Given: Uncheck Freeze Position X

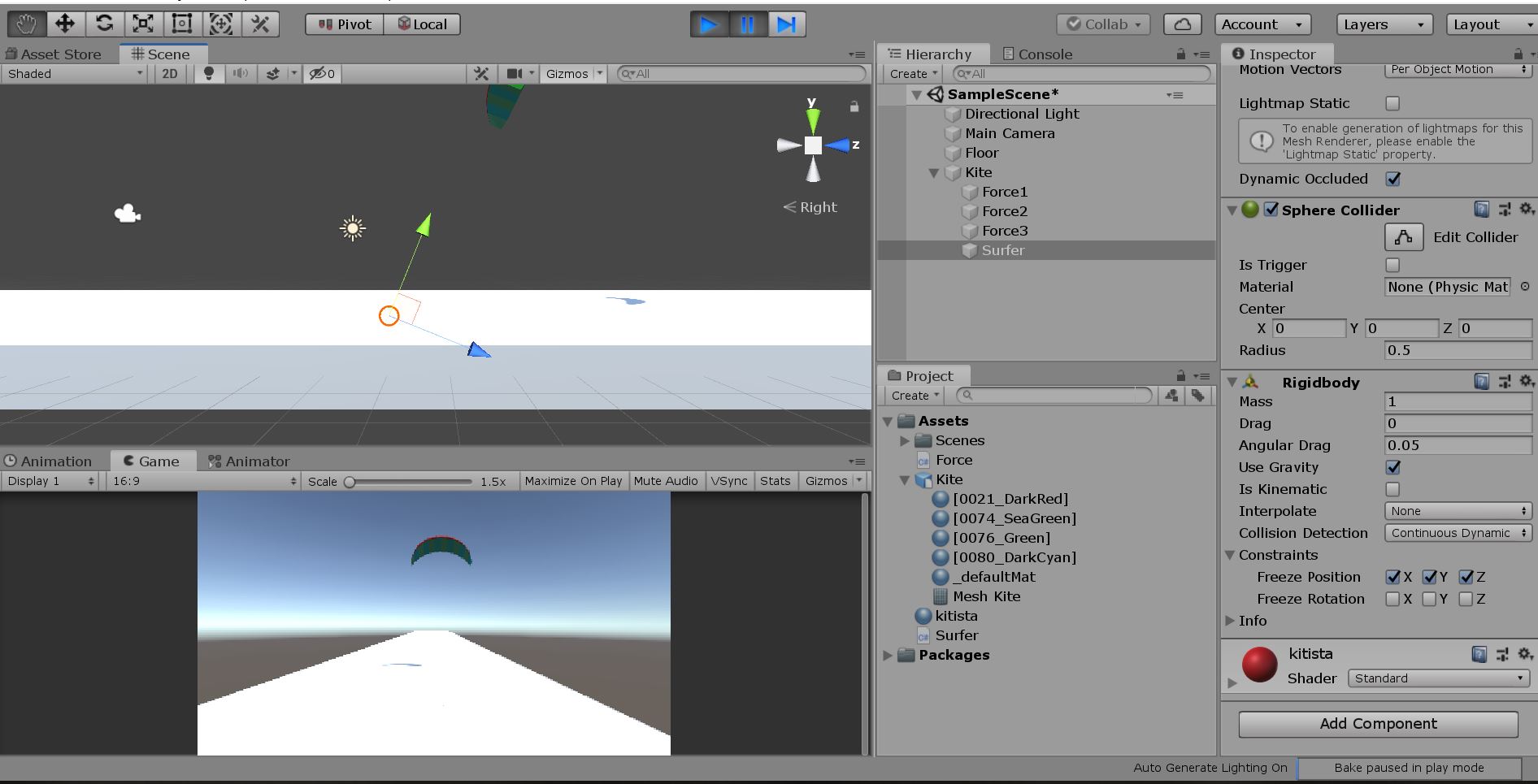Looking at the screenshot, I should click(x=1392, y=577).
